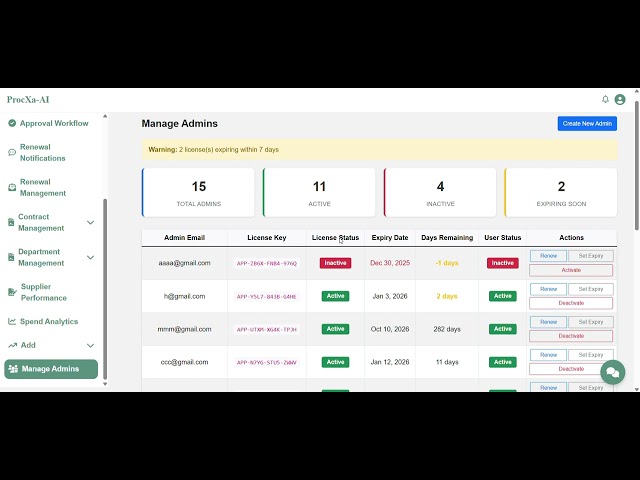Image resolution: width=640 pixels, height=480 pixels.
Task: Open the user profile avatar icon
Action: point(620,100)
